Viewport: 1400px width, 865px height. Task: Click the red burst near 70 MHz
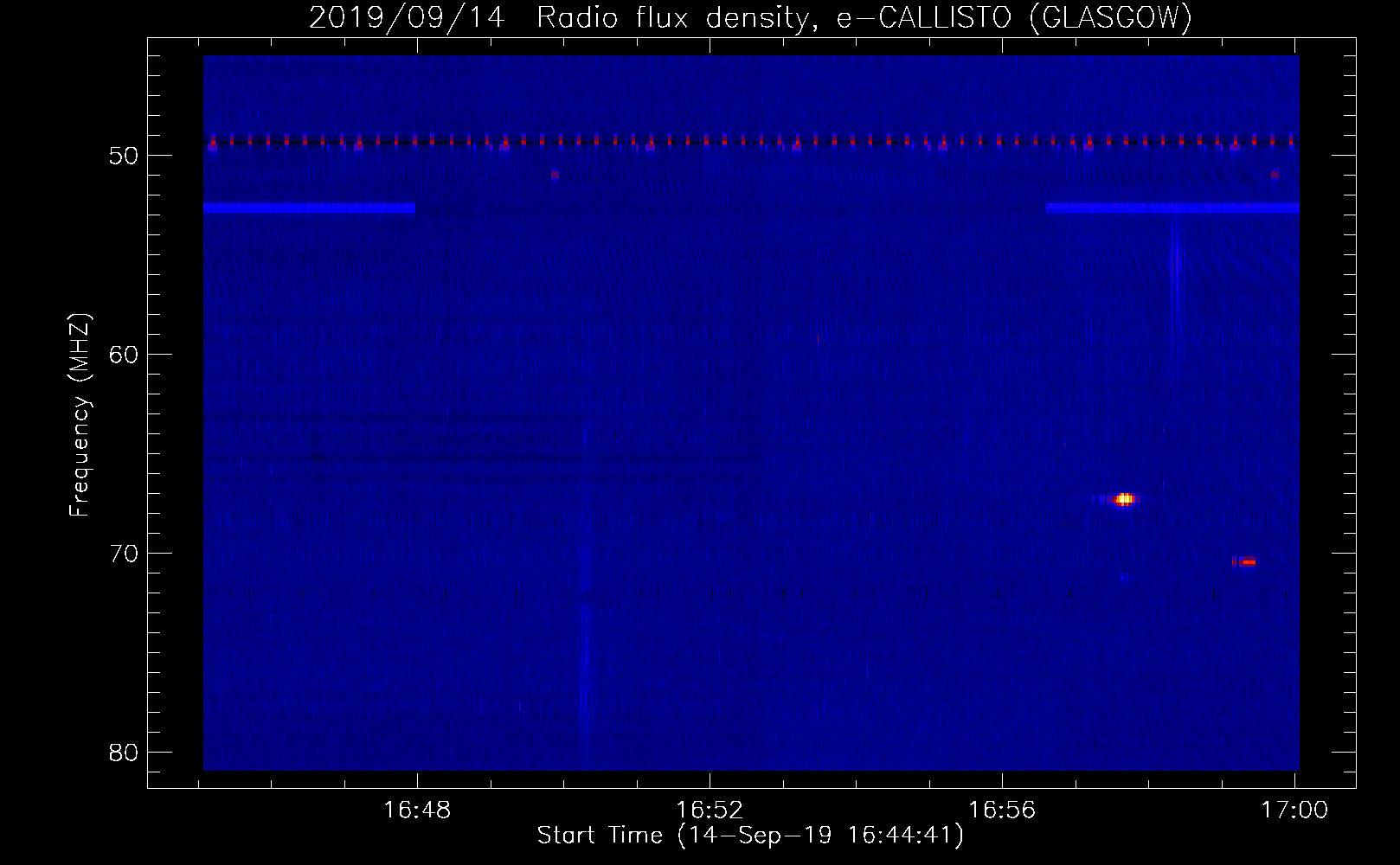tap(1244, 562)
